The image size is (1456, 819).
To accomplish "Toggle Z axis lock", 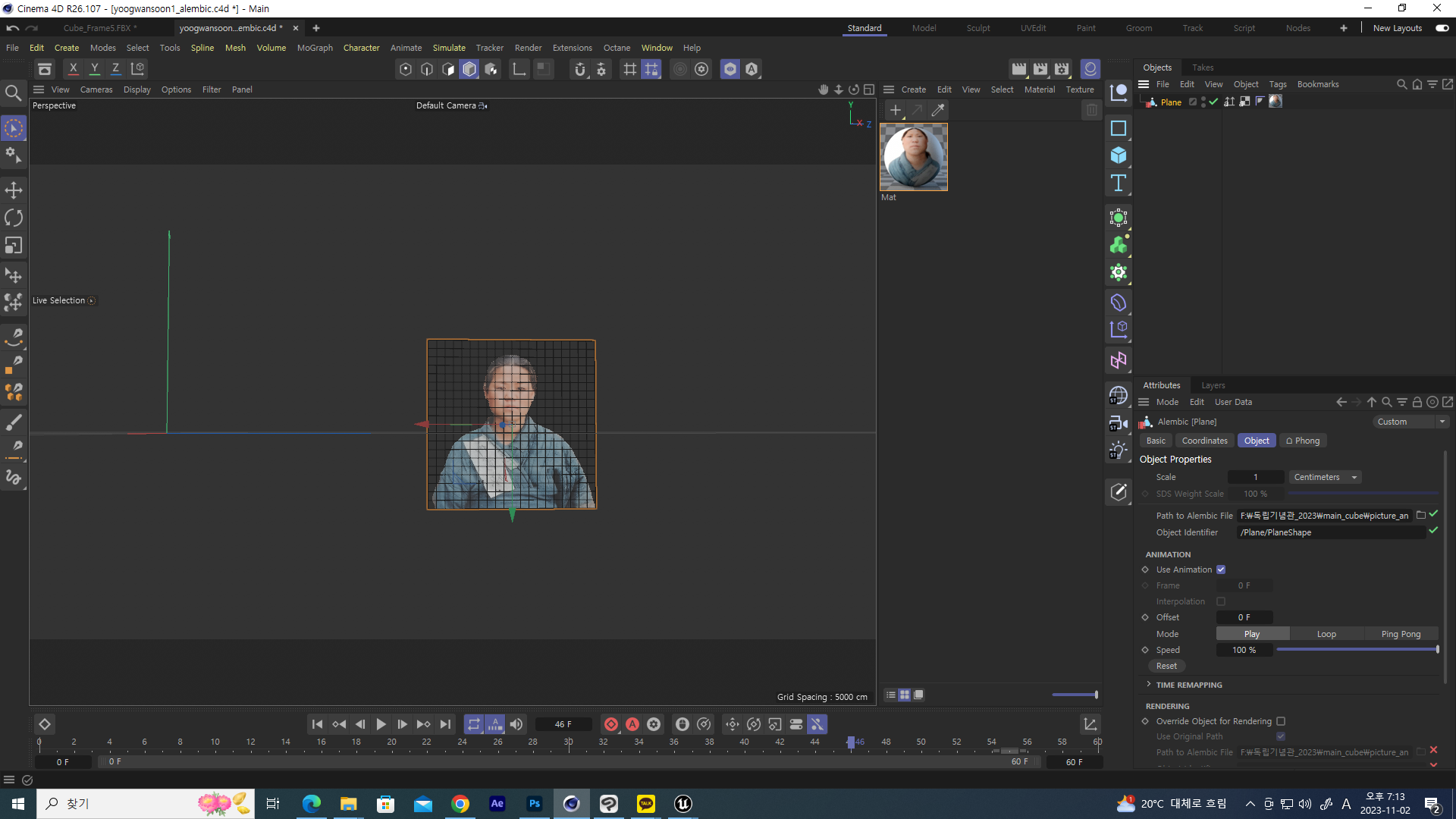I will pyautogui.click(x=115, y=69).
